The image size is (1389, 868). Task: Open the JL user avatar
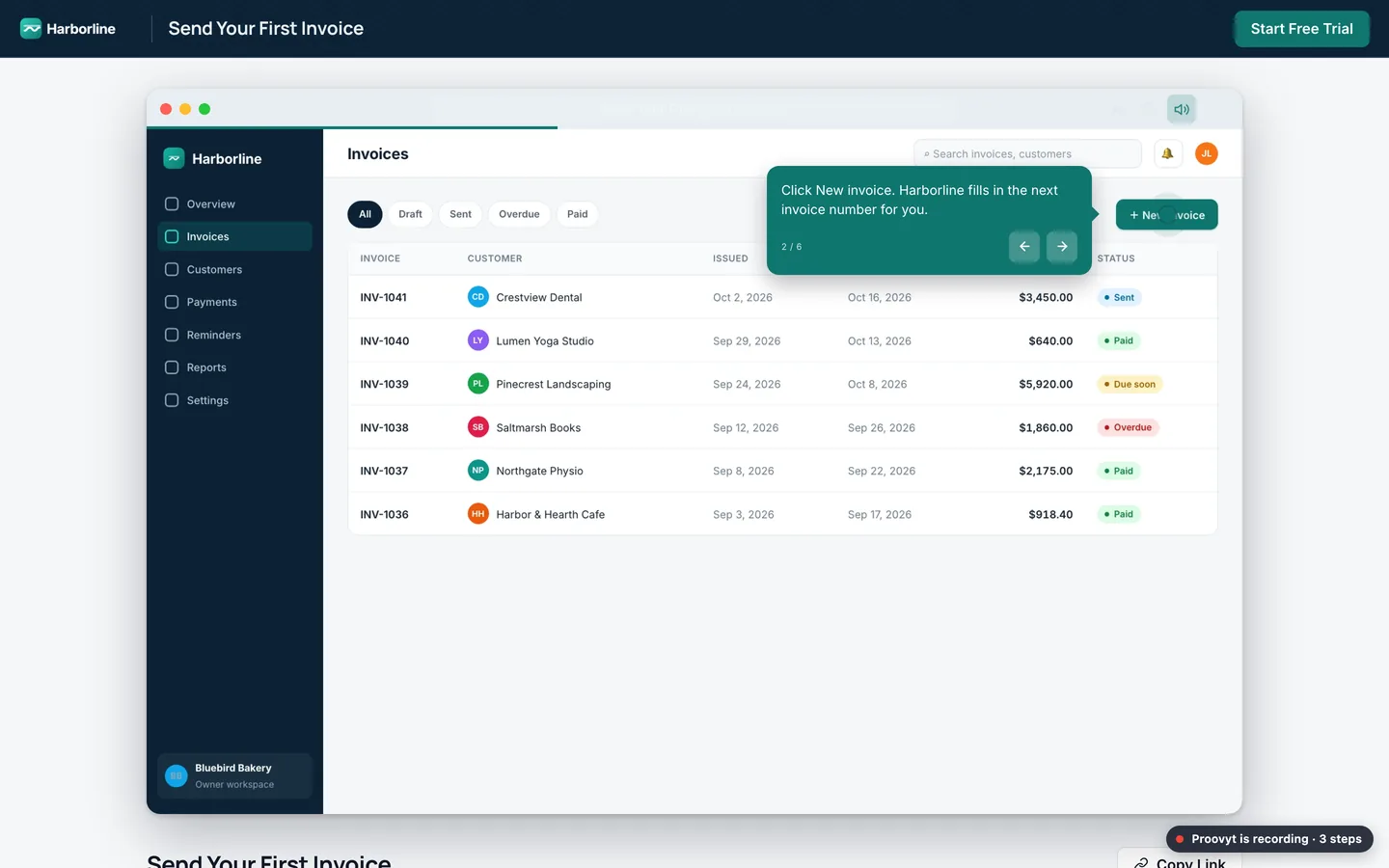(1206, 153)
